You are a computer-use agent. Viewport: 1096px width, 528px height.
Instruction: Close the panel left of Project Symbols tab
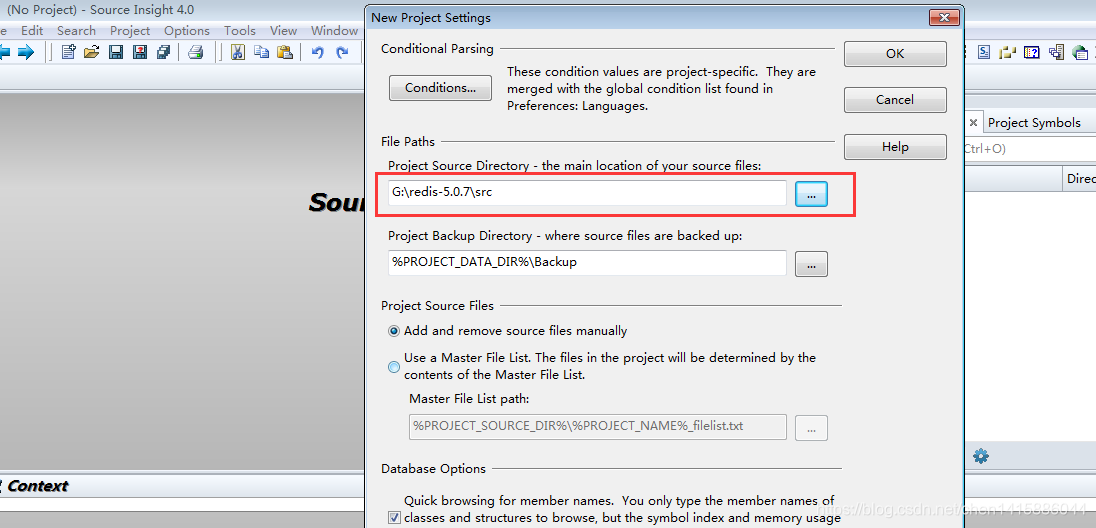coord(973,122)
